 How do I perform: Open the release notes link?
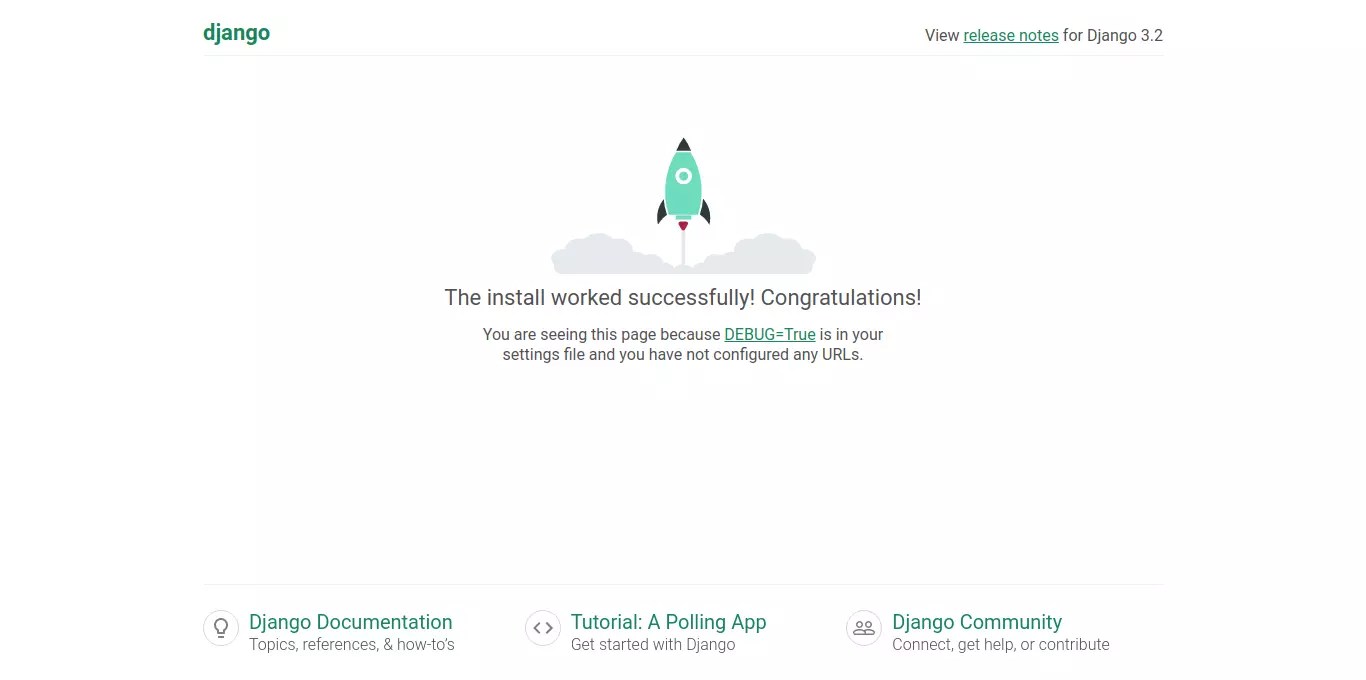pyautogui.click(x=1011, y=35)
